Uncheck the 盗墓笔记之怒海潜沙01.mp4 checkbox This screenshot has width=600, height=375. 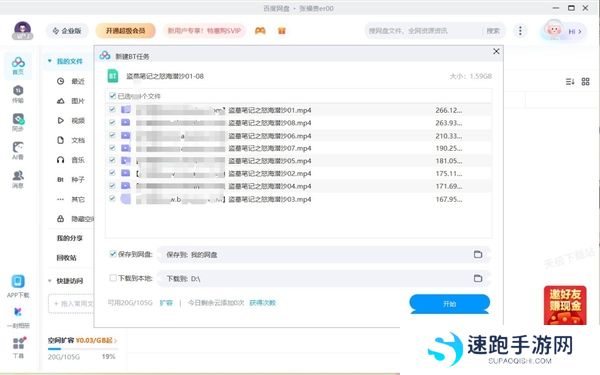[112, 109]
